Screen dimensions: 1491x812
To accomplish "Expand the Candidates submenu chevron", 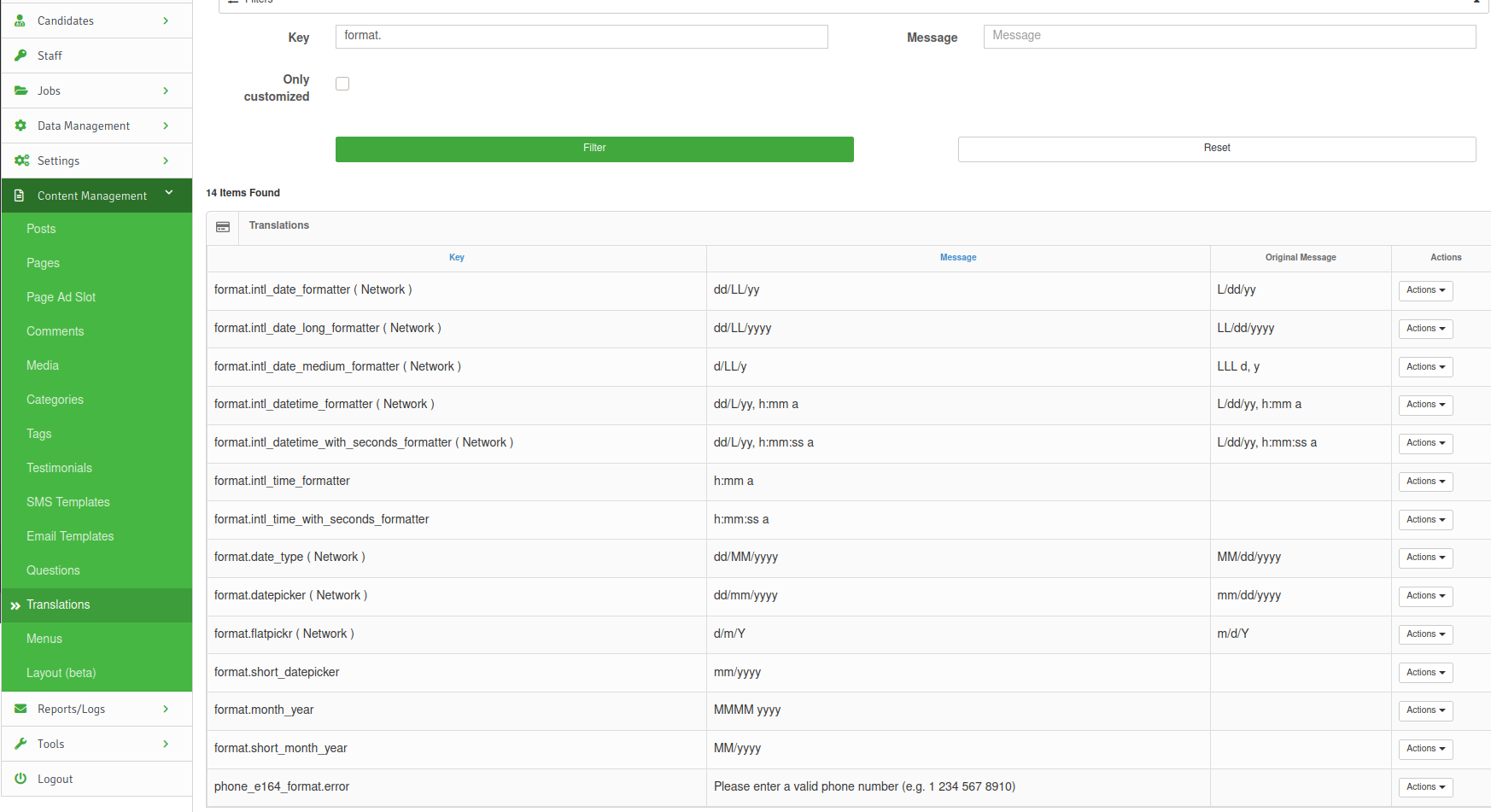I will (166, 20).
